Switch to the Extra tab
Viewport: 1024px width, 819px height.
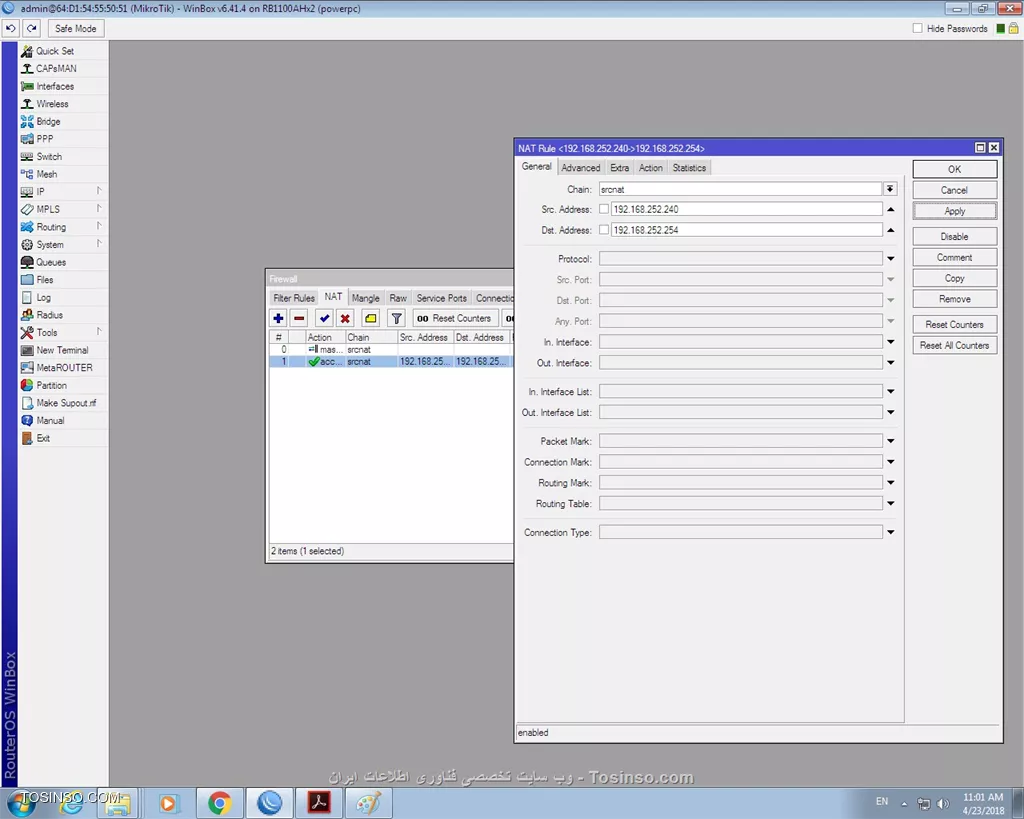tap(620, 168)
